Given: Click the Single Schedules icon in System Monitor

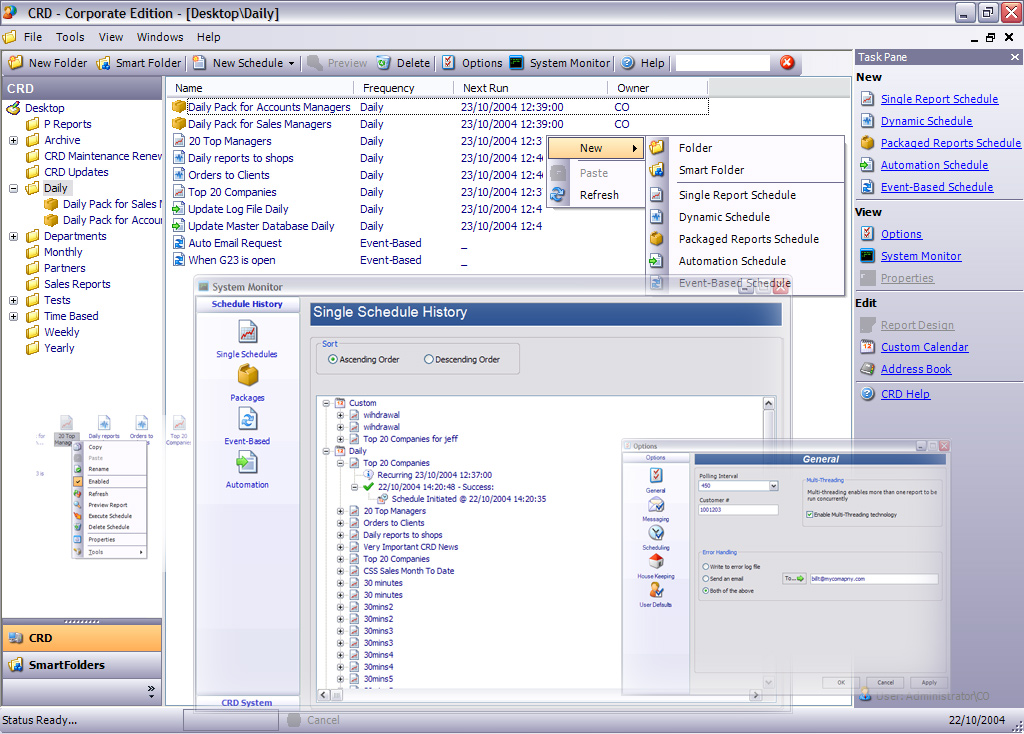Looking at the screenshot, I should pos(248,332).
